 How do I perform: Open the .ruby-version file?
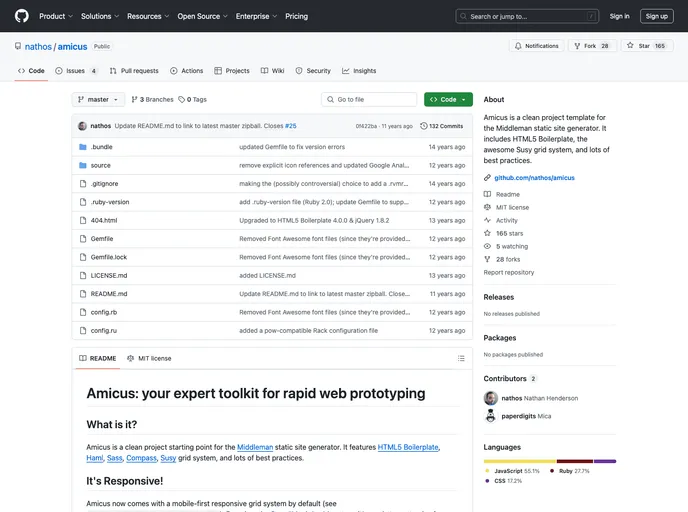coord(110,202)
